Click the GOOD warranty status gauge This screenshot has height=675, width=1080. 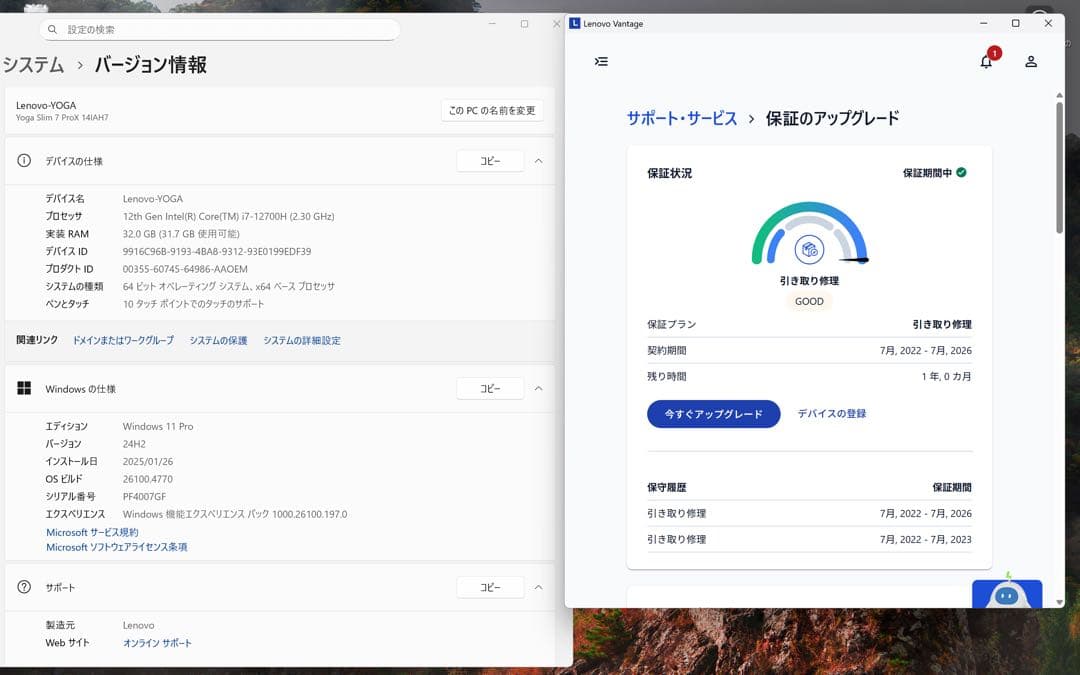[x=808, y=301]
